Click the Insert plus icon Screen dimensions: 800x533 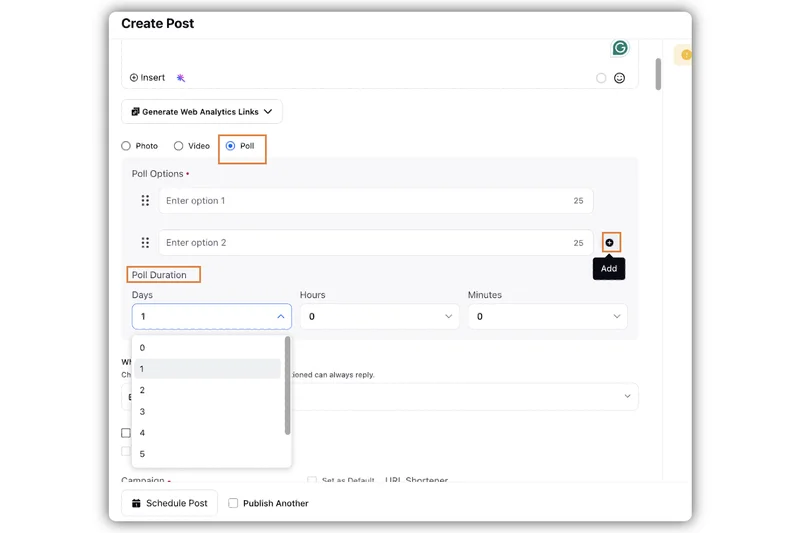134,78
